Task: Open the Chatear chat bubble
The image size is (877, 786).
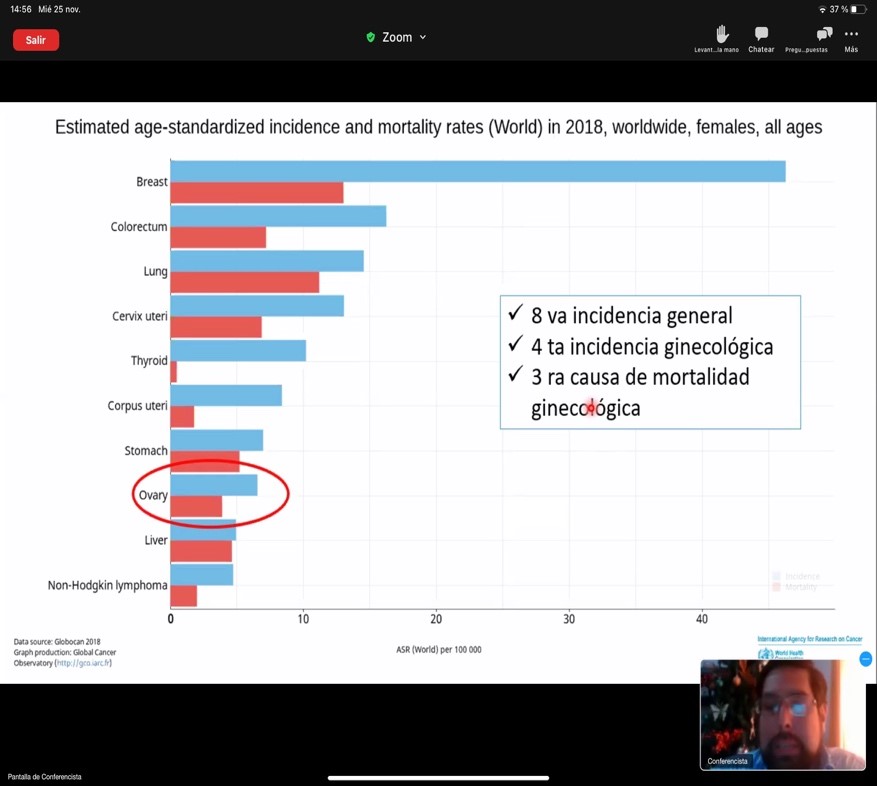Action: pyautogui.click(x=761, y=34)
